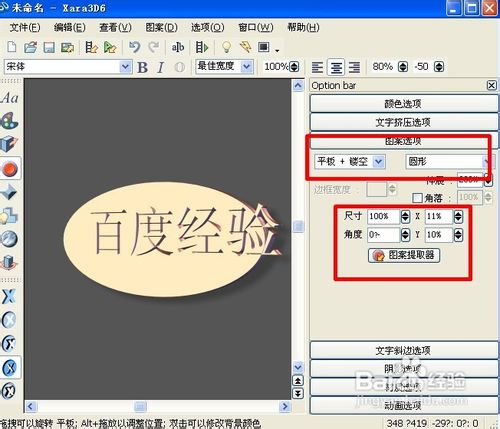Image resolution: width=500 pixels, height=429 pixels.
Task: Open the 选项(O) menu
Action: [207, 27]
